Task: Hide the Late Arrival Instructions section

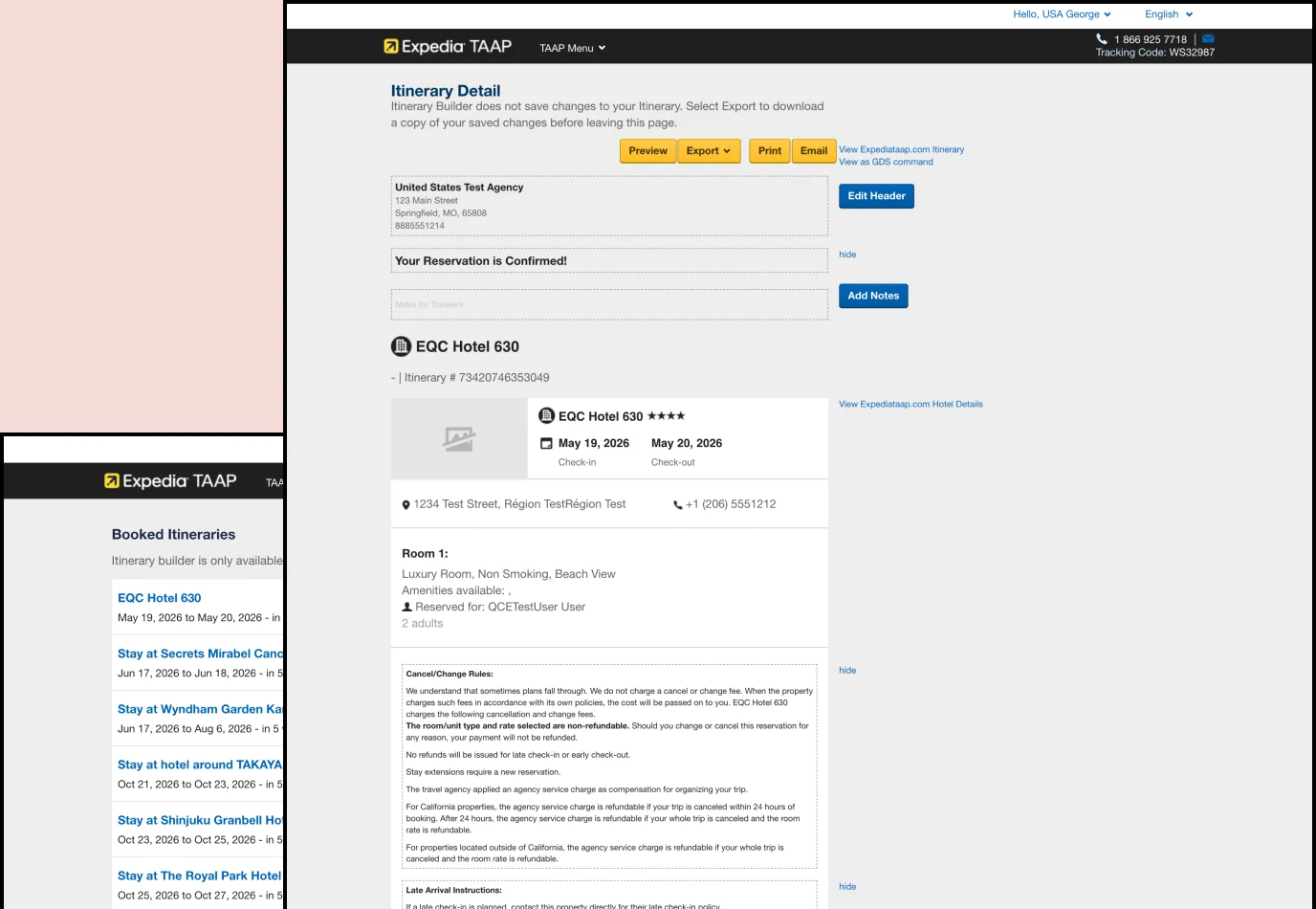Action: click(x=847, y=887)
